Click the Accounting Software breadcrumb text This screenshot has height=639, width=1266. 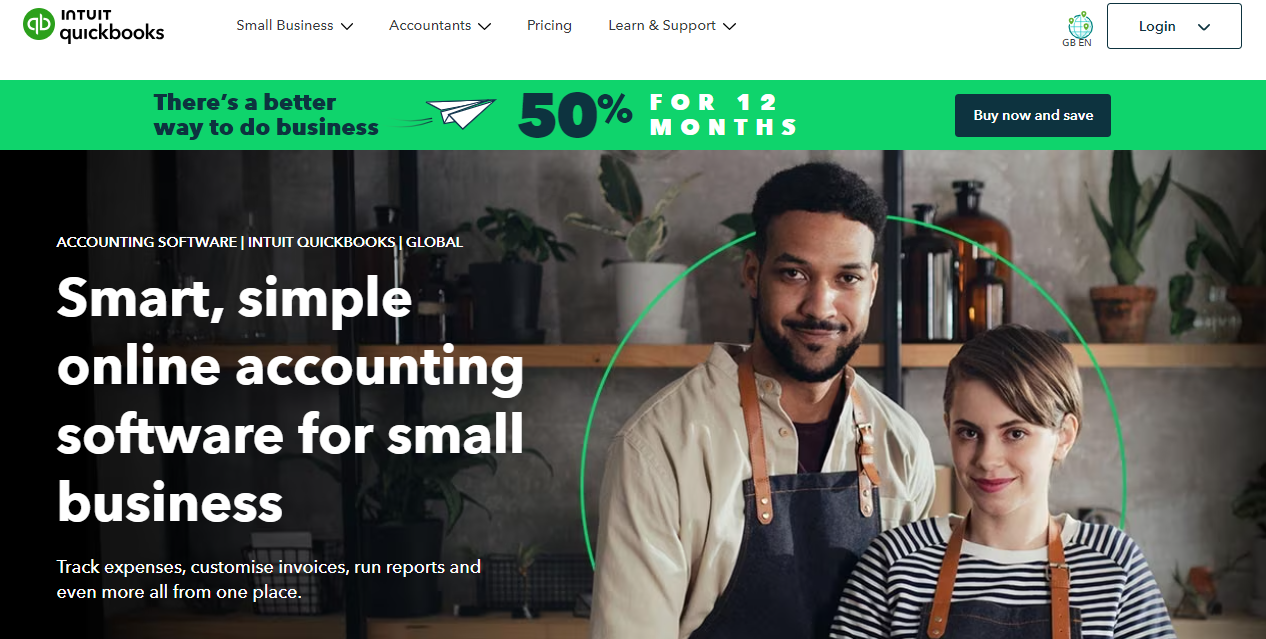[147, 242]
